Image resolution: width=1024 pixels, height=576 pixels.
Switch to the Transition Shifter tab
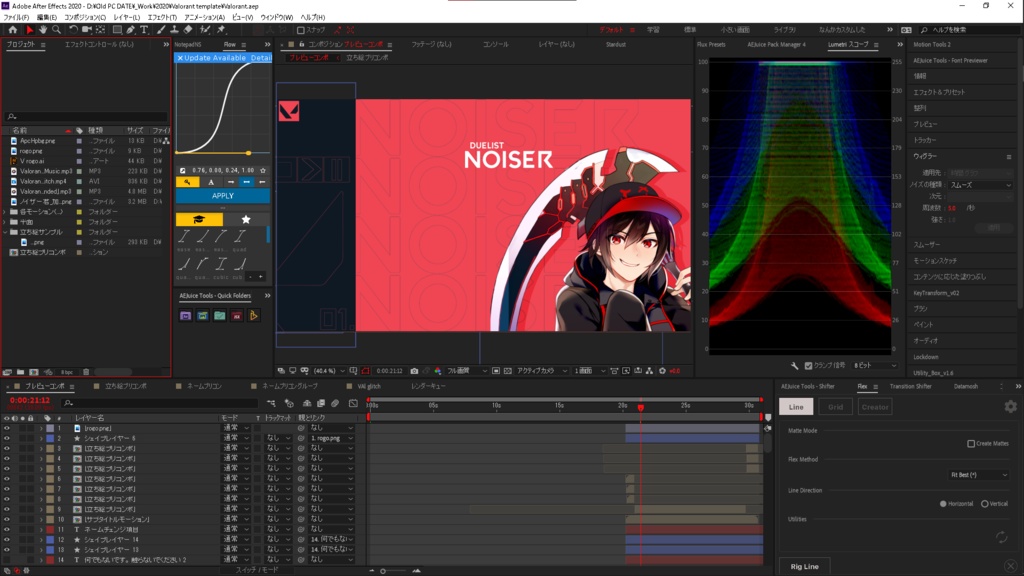click(910, 387)
